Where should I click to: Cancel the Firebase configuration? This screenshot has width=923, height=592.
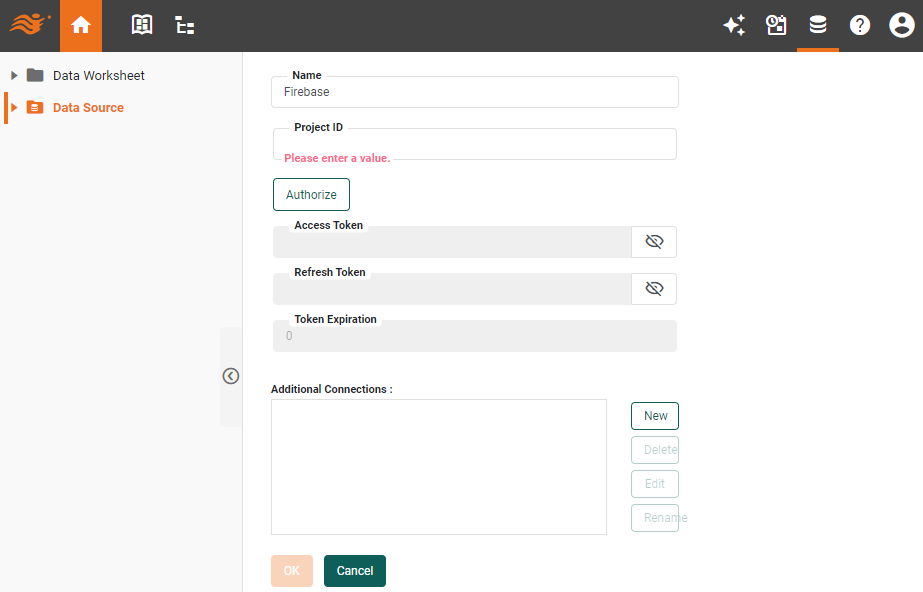(354, 570)
